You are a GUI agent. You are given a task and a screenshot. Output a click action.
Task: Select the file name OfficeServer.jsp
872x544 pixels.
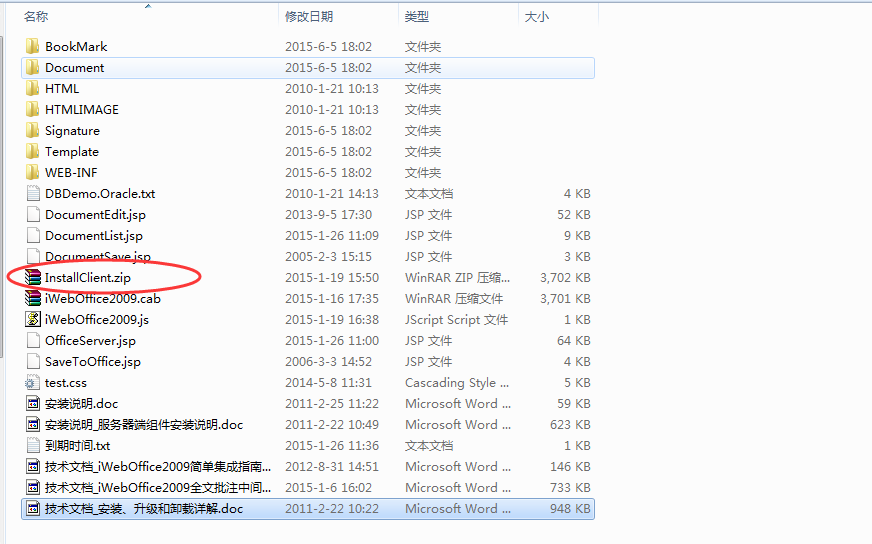pos(90,340)
